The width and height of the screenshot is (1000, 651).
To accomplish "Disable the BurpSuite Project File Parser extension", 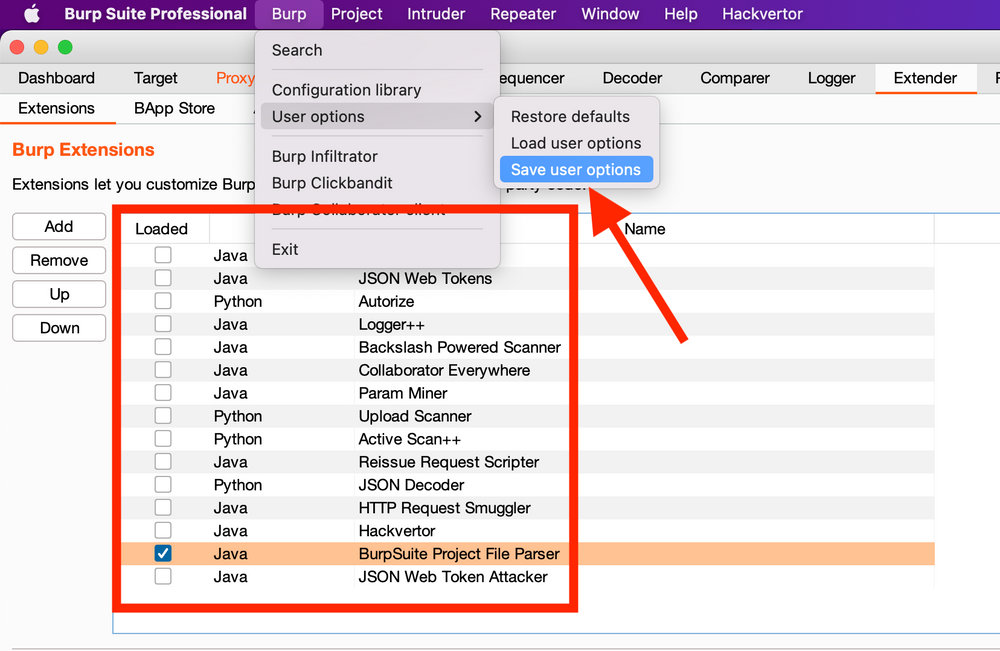I will [x=163, y=553].
